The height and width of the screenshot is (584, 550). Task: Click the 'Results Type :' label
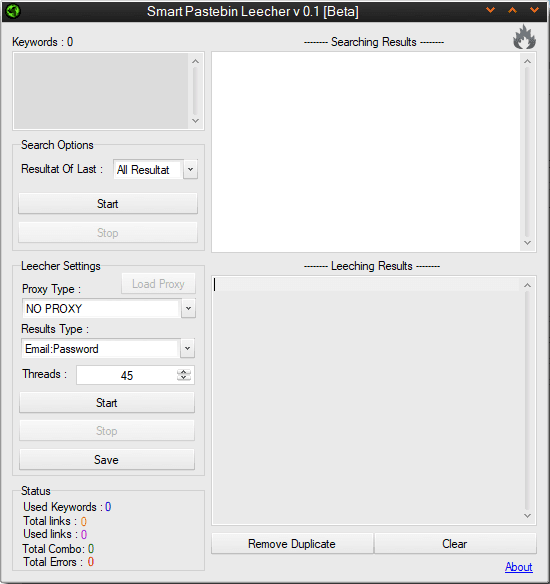(x=55, y=329)
